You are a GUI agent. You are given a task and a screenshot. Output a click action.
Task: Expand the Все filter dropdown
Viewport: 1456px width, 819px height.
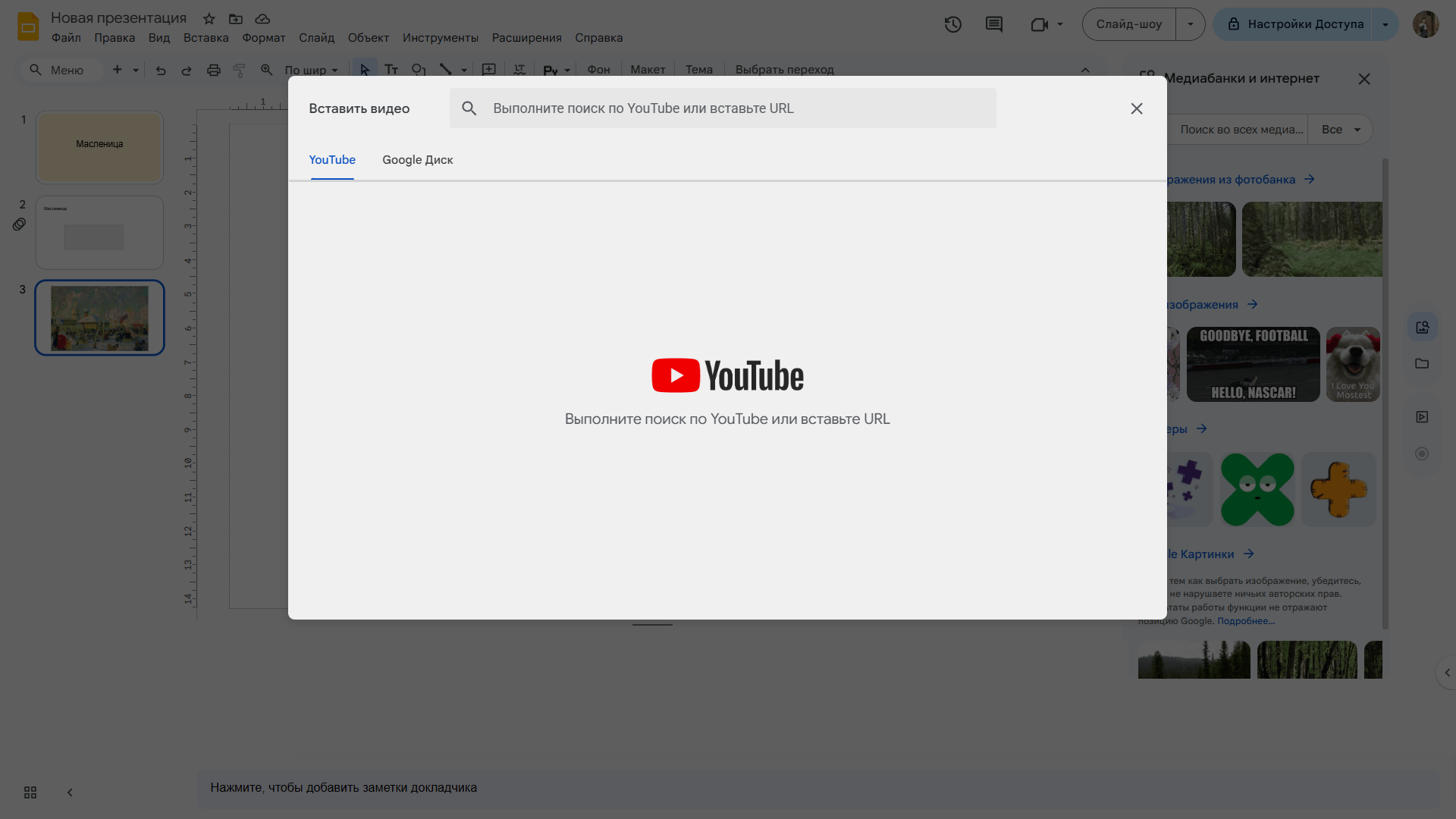coord(1341,130)
